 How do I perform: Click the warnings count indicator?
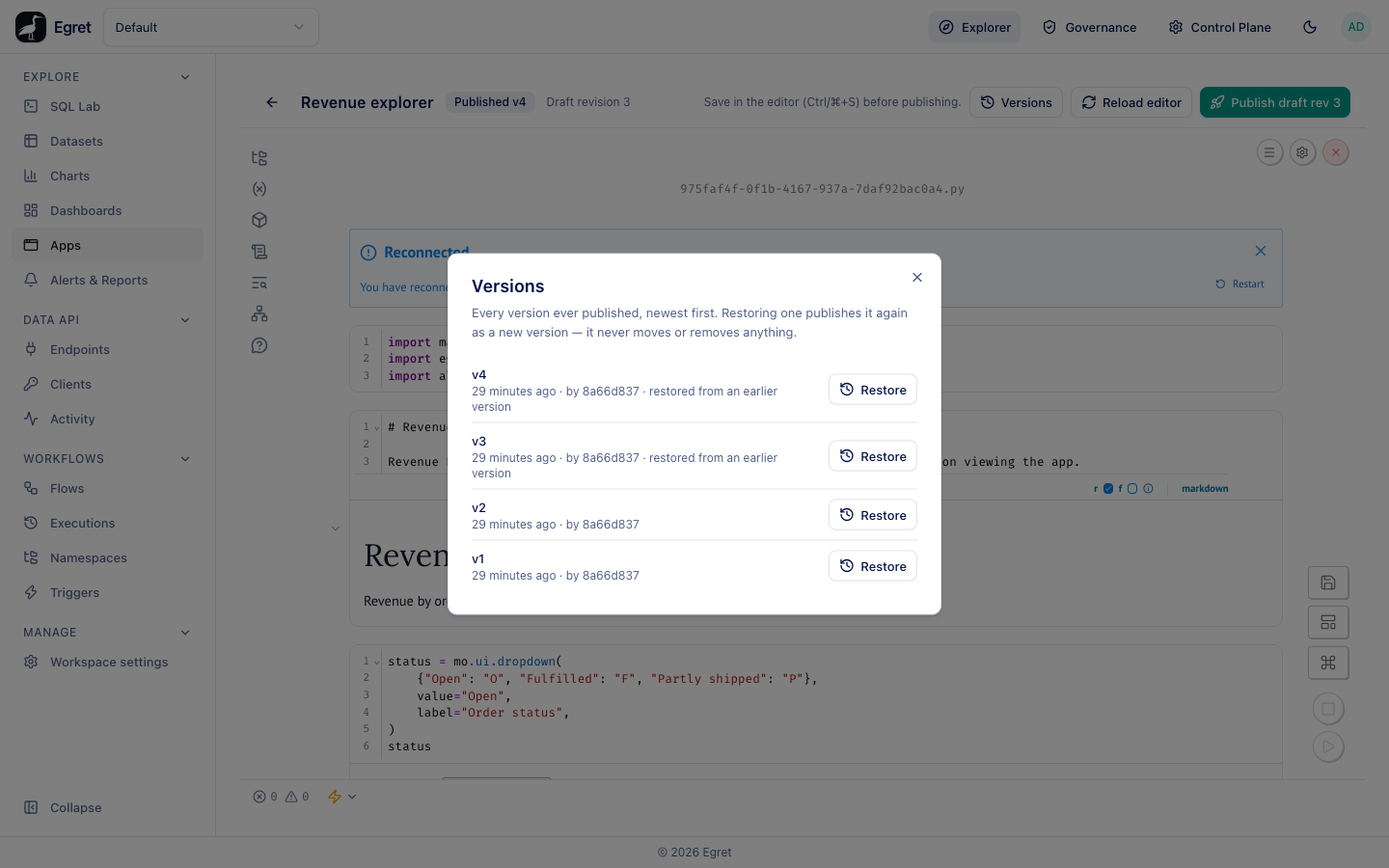pyautogui.click(x=297, y=797)
